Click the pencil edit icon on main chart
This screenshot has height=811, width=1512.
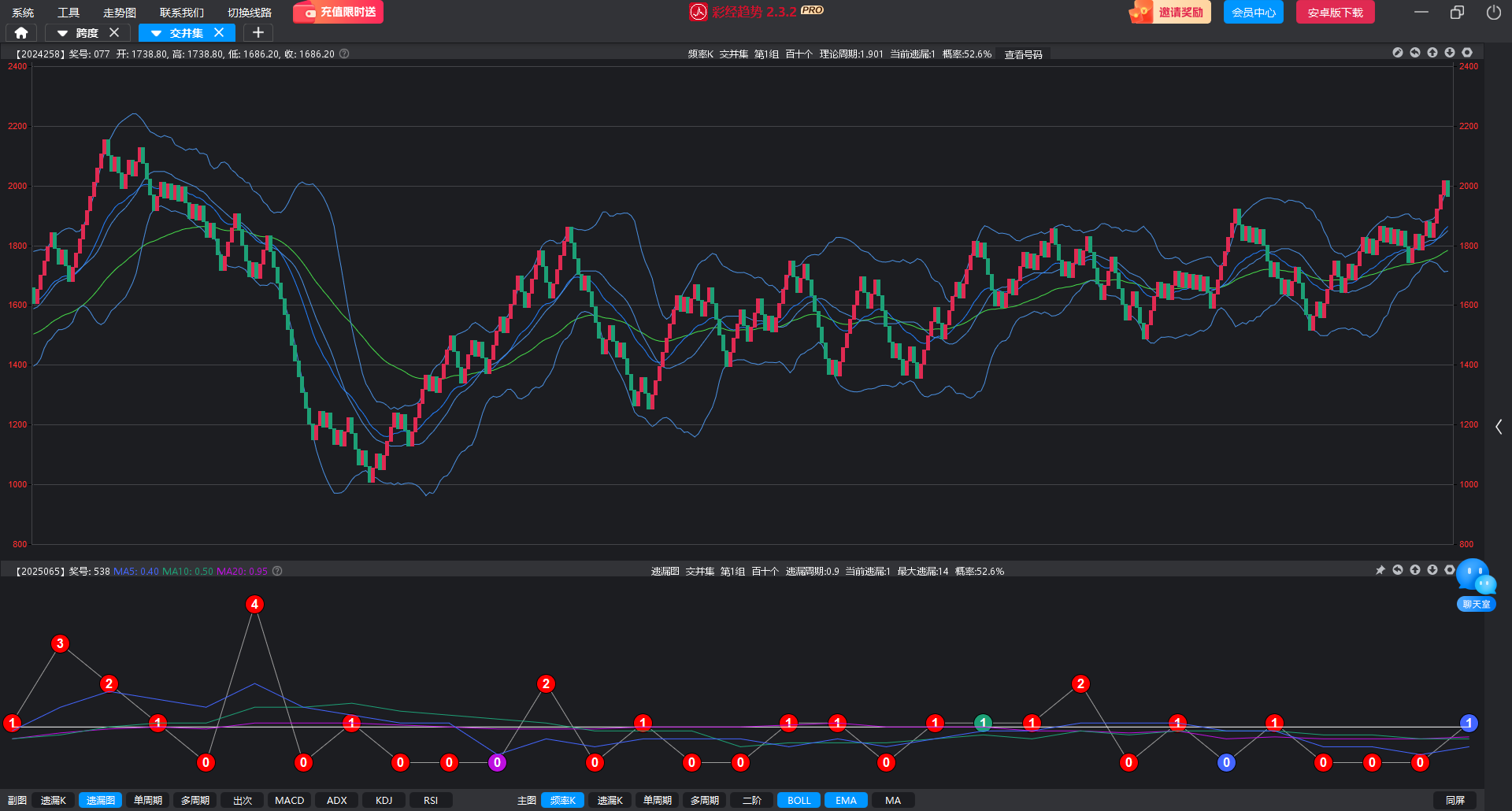point(1398,53)
